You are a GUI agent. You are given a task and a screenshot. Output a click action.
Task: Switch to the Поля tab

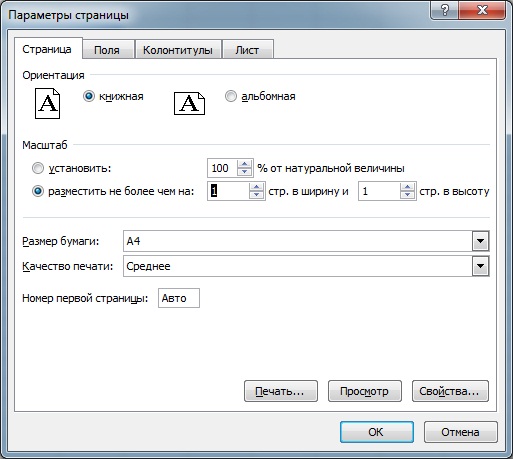107,50
